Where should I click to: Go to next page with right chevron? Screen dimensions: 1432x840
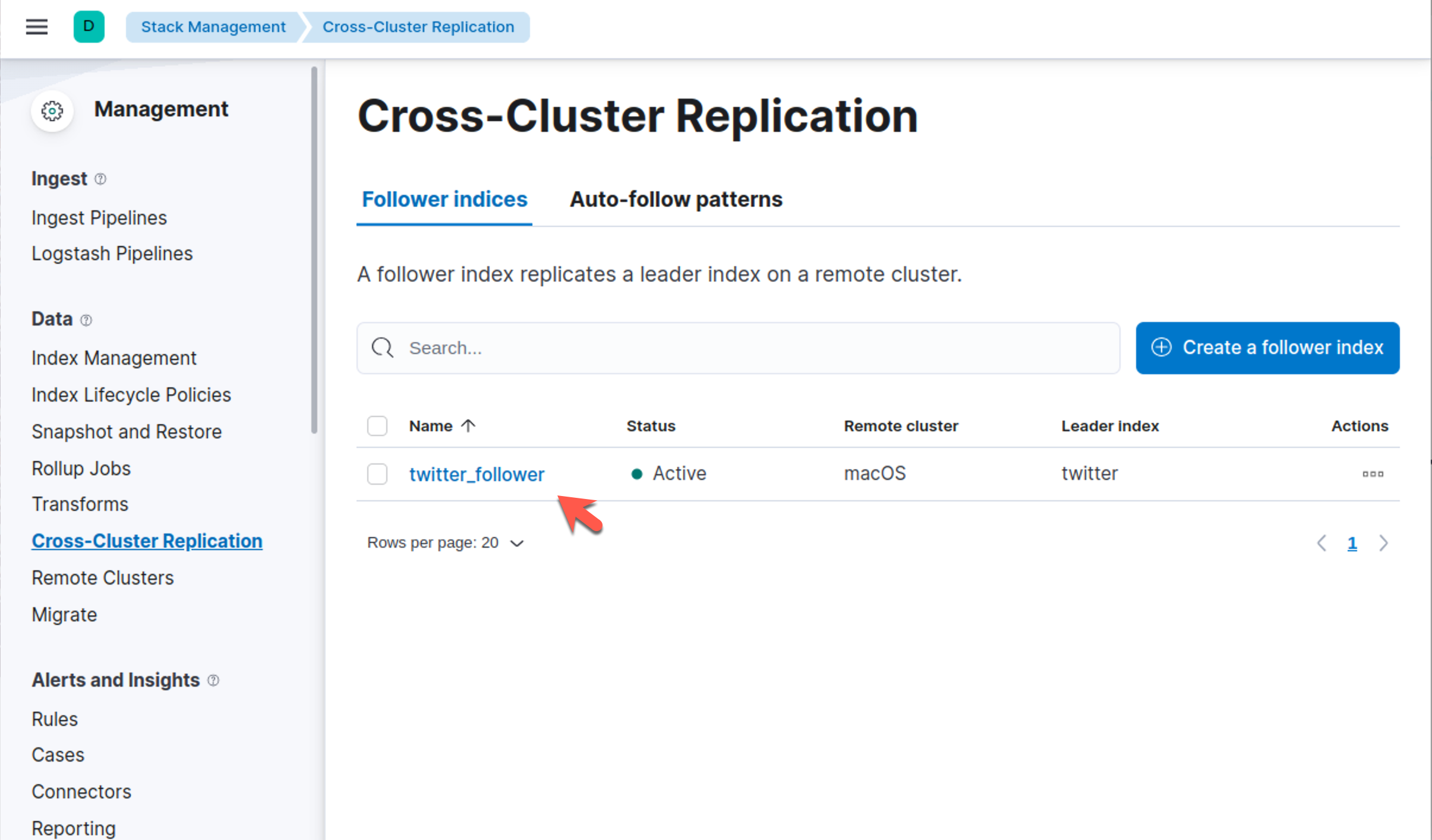[x=1384, y=542]
